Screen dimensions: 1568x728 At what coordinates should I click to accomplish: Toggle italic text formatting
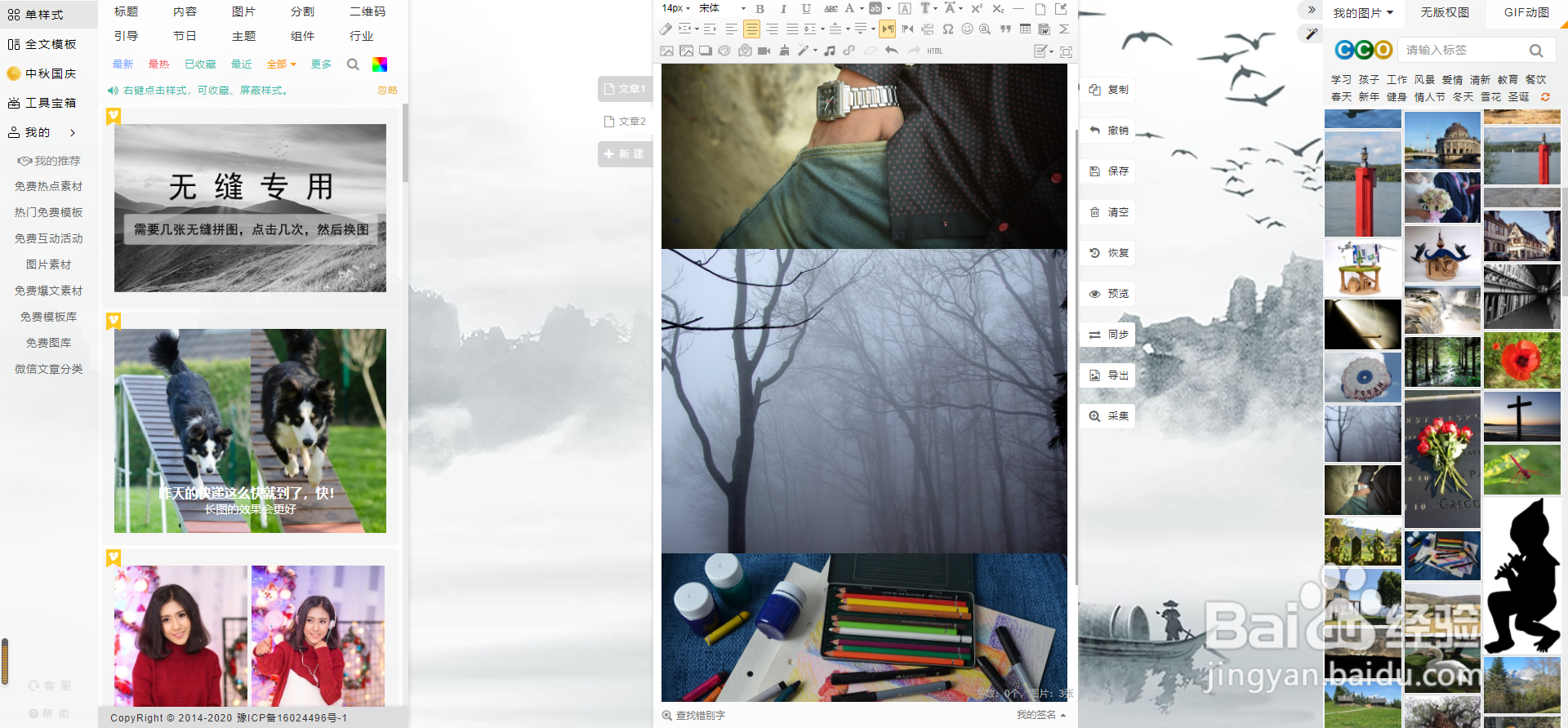pos(783,9)
